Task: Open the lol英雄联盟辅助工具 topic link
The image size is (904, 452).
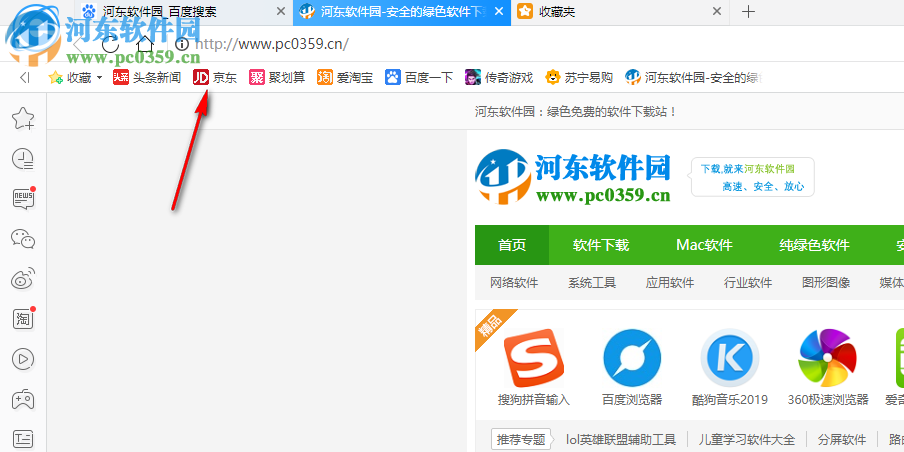Action: click(x=620, y=439)
